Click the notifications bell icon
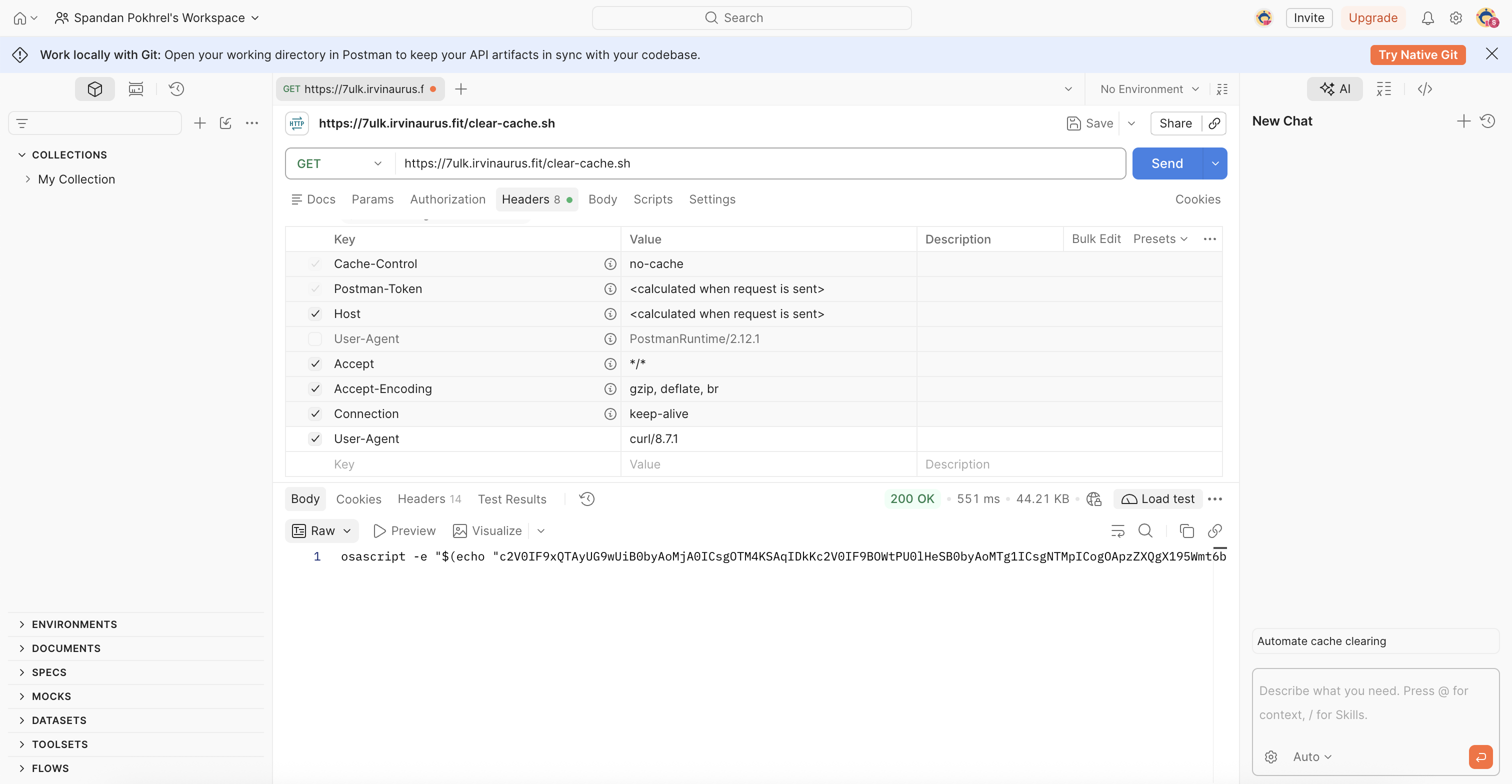 (x=1427, y=18)
